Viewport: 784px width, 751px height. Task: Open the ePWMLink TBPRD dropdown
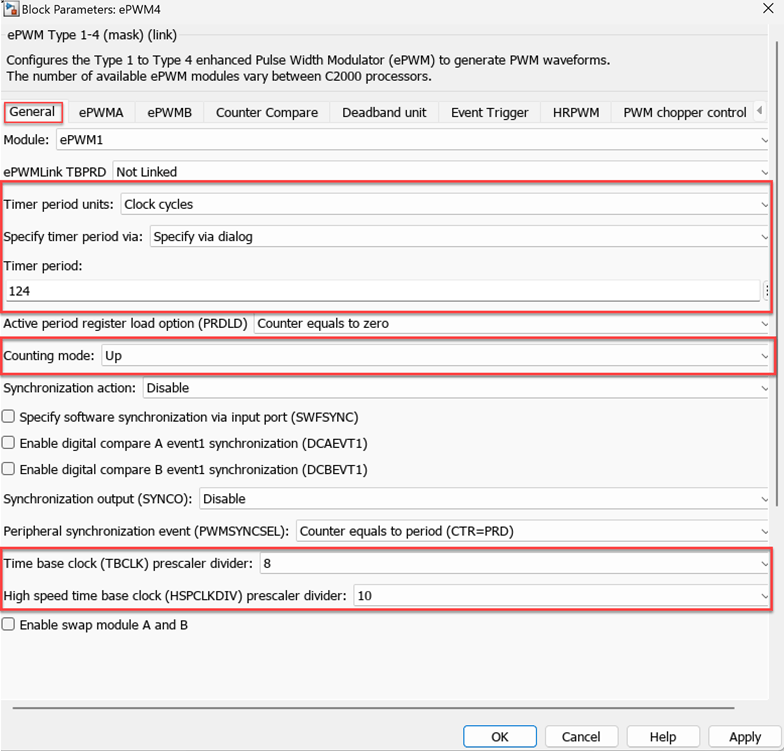(x=440, y=172)
